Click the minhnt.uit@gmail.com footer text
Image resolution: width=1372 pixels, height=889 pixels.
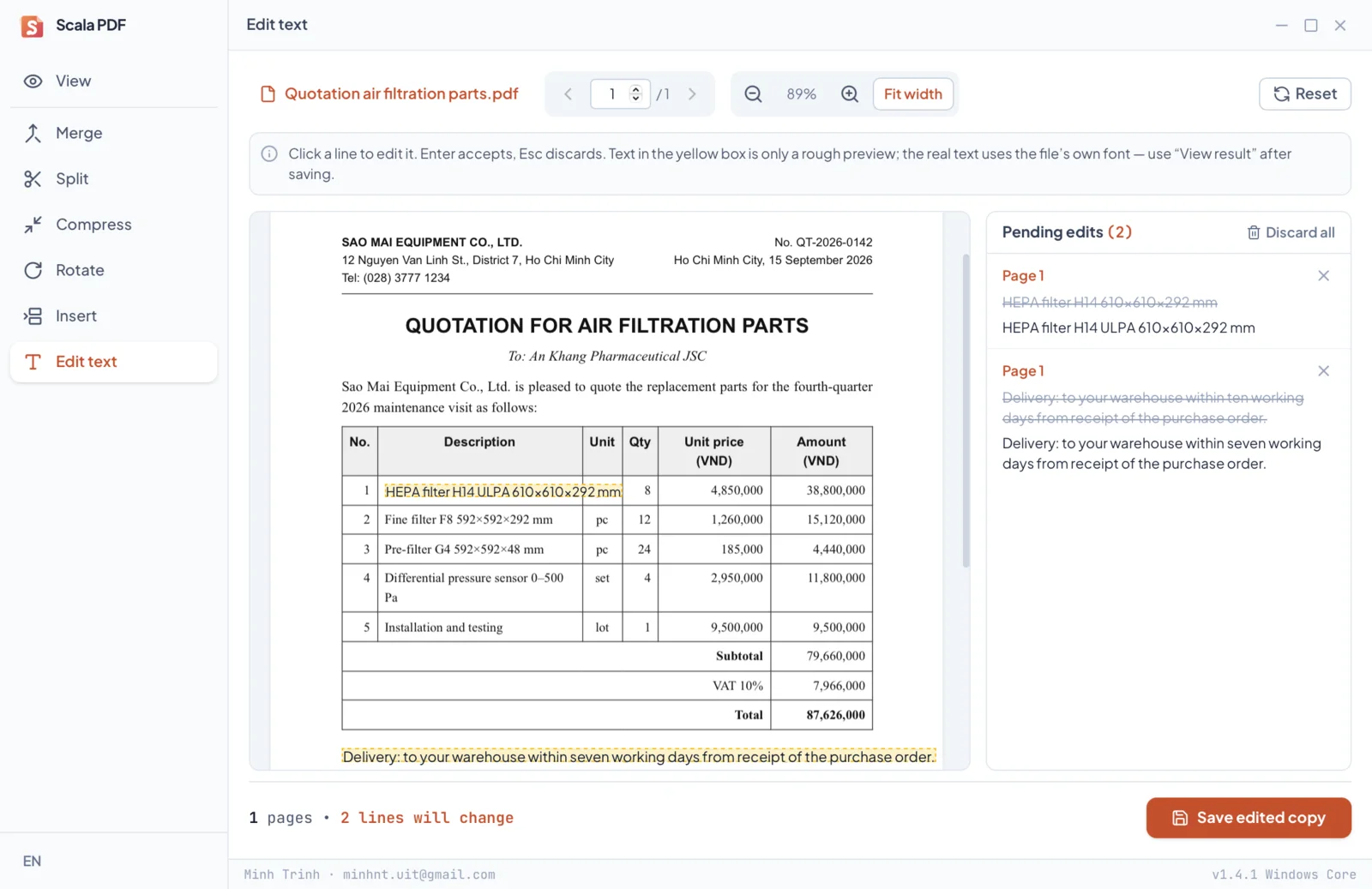tap(418, 874)
